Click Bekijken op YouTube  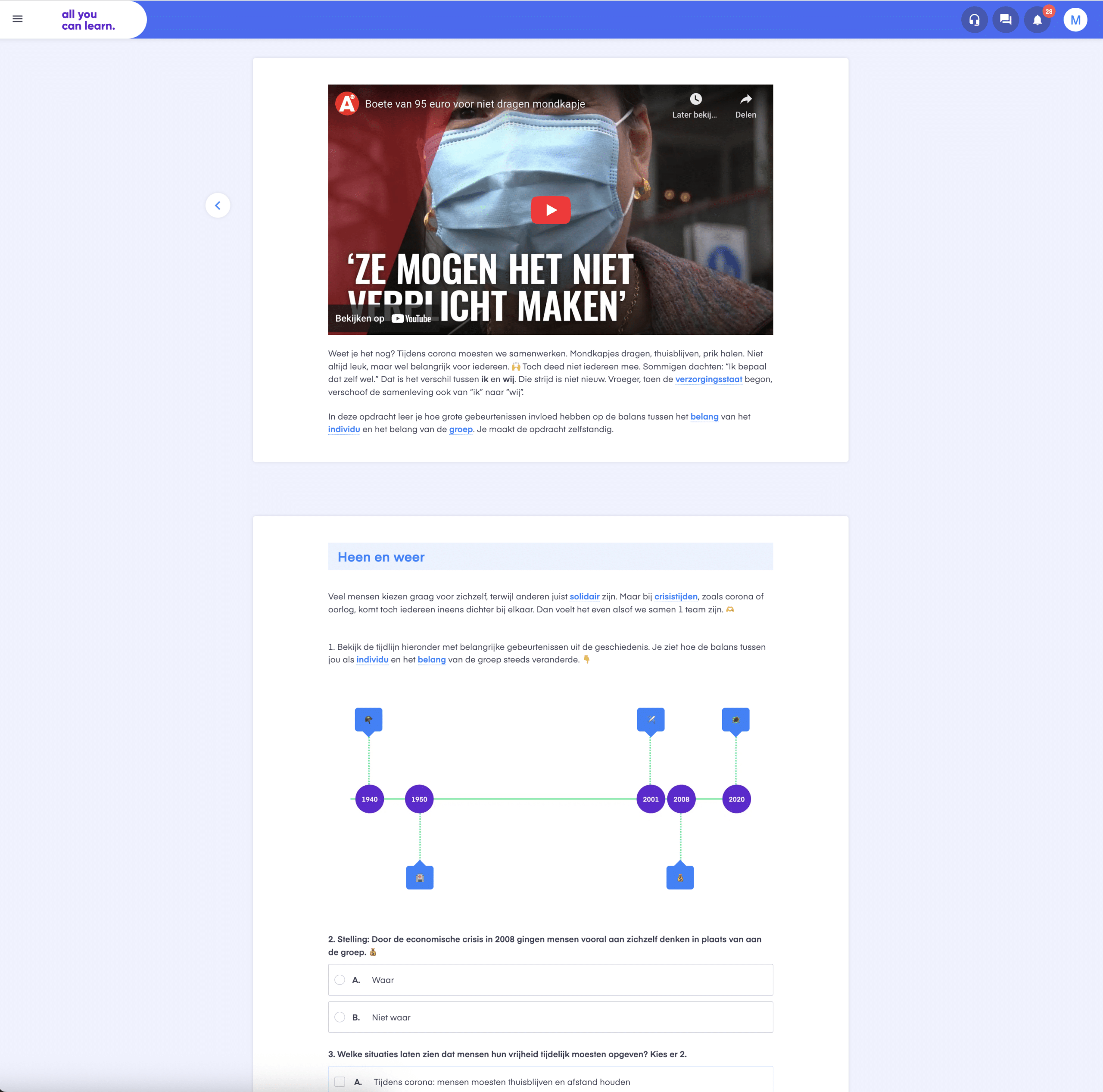tap(383, 319)
